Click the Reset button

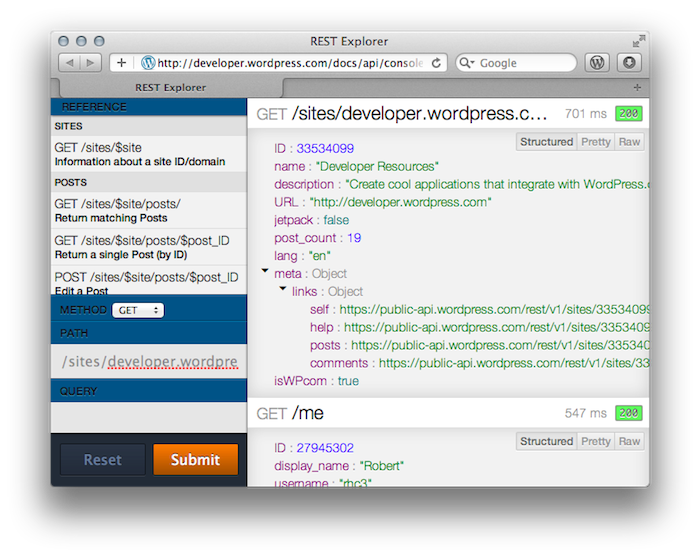point(102,460)
